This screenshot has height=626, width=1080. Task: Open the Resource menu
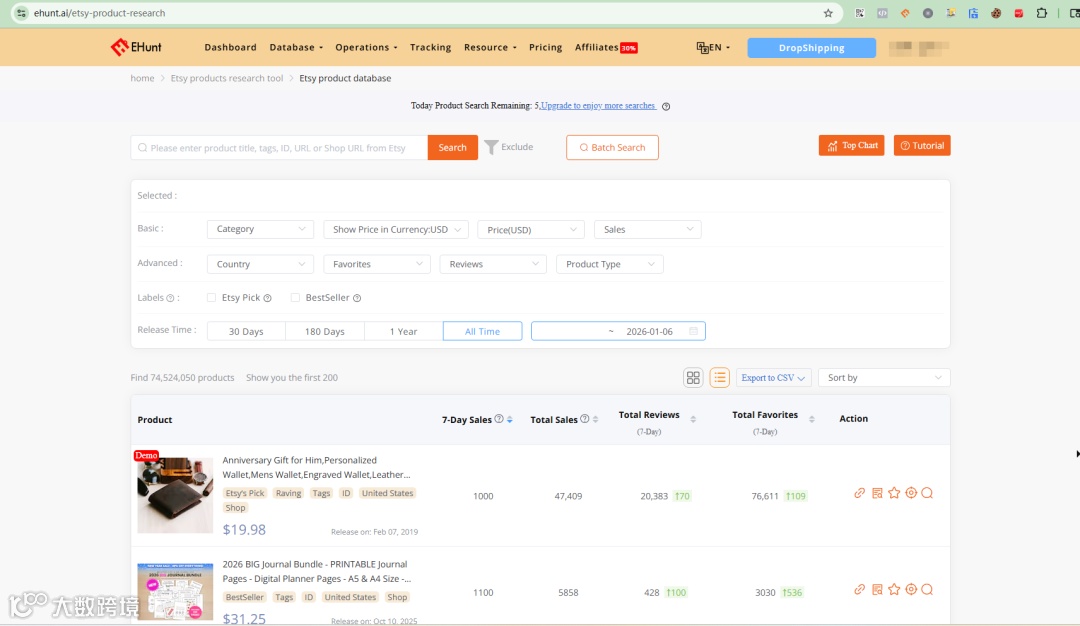[490, 48]
